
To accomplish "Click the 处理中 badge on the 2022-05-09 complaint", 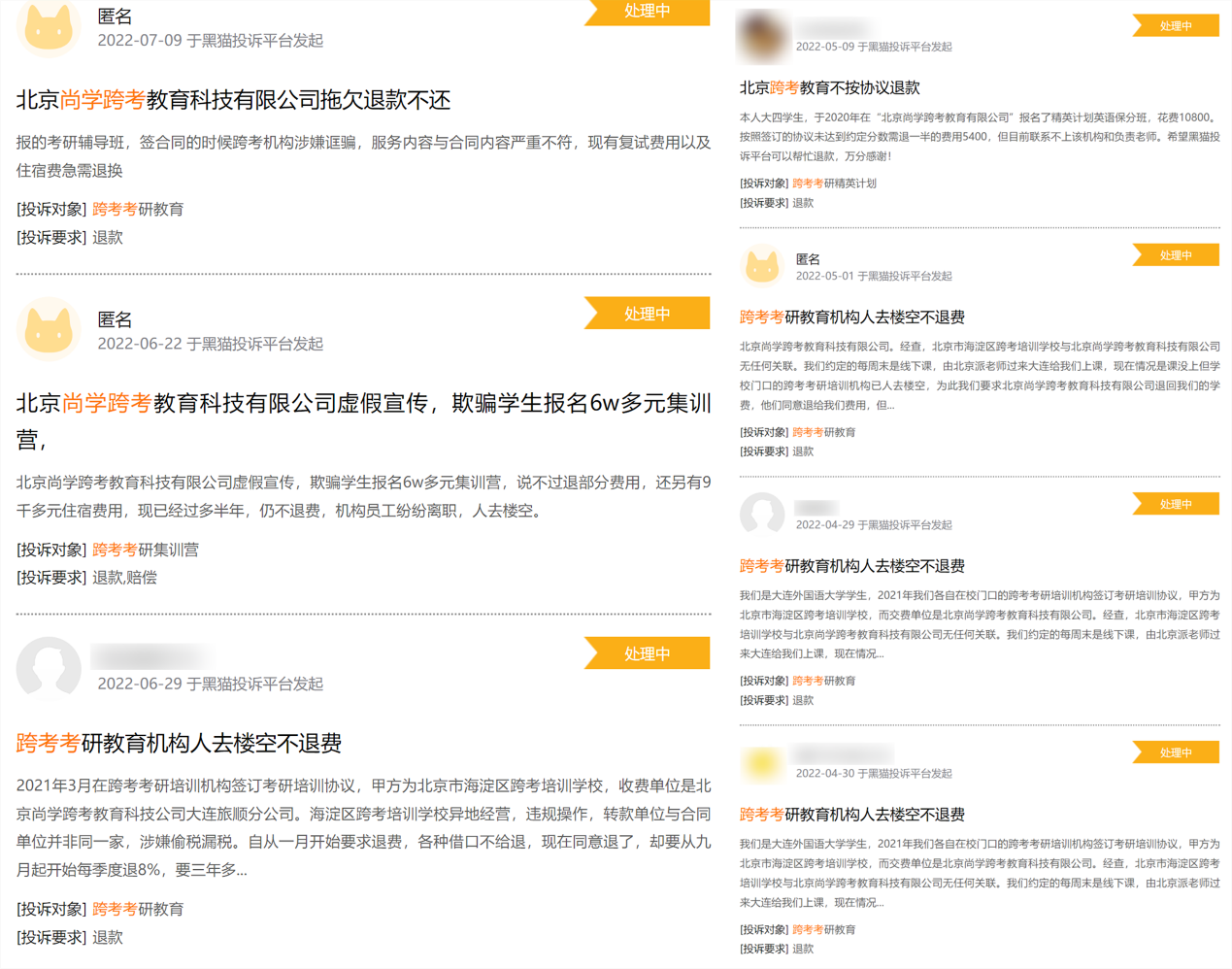I will [x=1176, y=26].
